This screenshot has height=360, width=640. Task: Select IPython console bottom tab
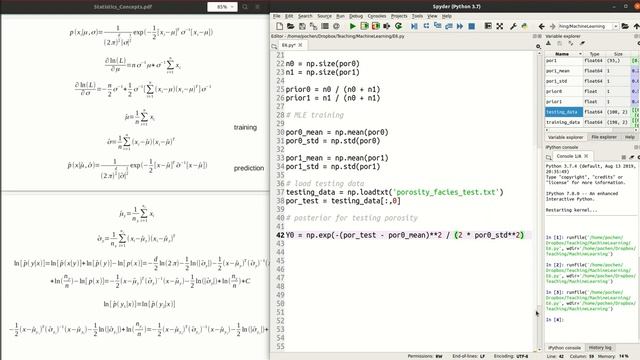564,347
